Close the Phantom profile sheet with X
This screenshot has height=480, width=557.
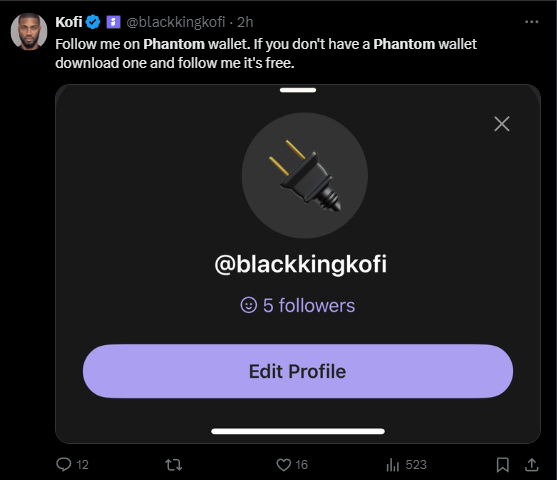(x=502, y=124)
